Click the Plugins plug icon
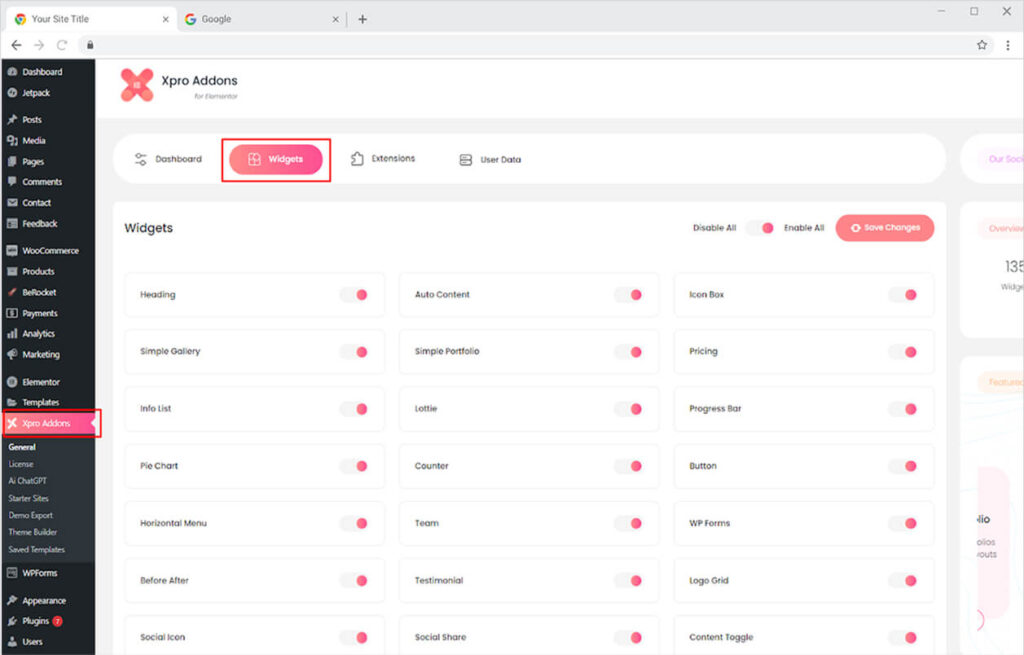Screen dimensions: 1024x655 point(12,621)
